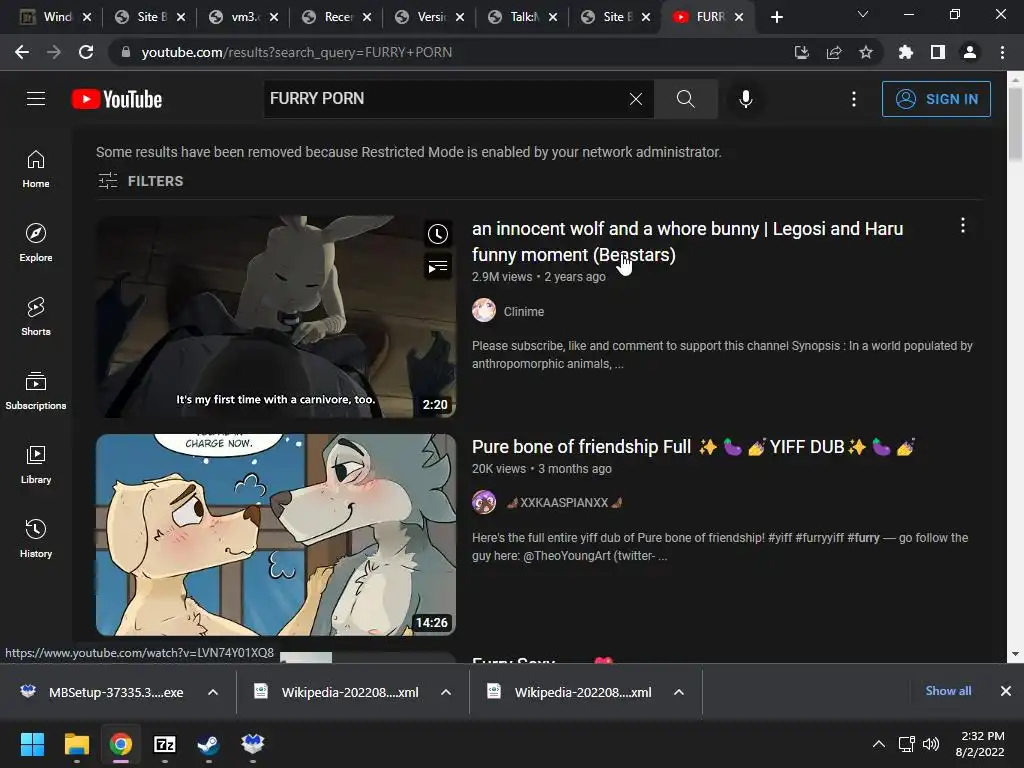Click the page vertical scrollbar
Image resolution: width=1024 pixels, height=768 pixels.
click(x=1016, y=124)
